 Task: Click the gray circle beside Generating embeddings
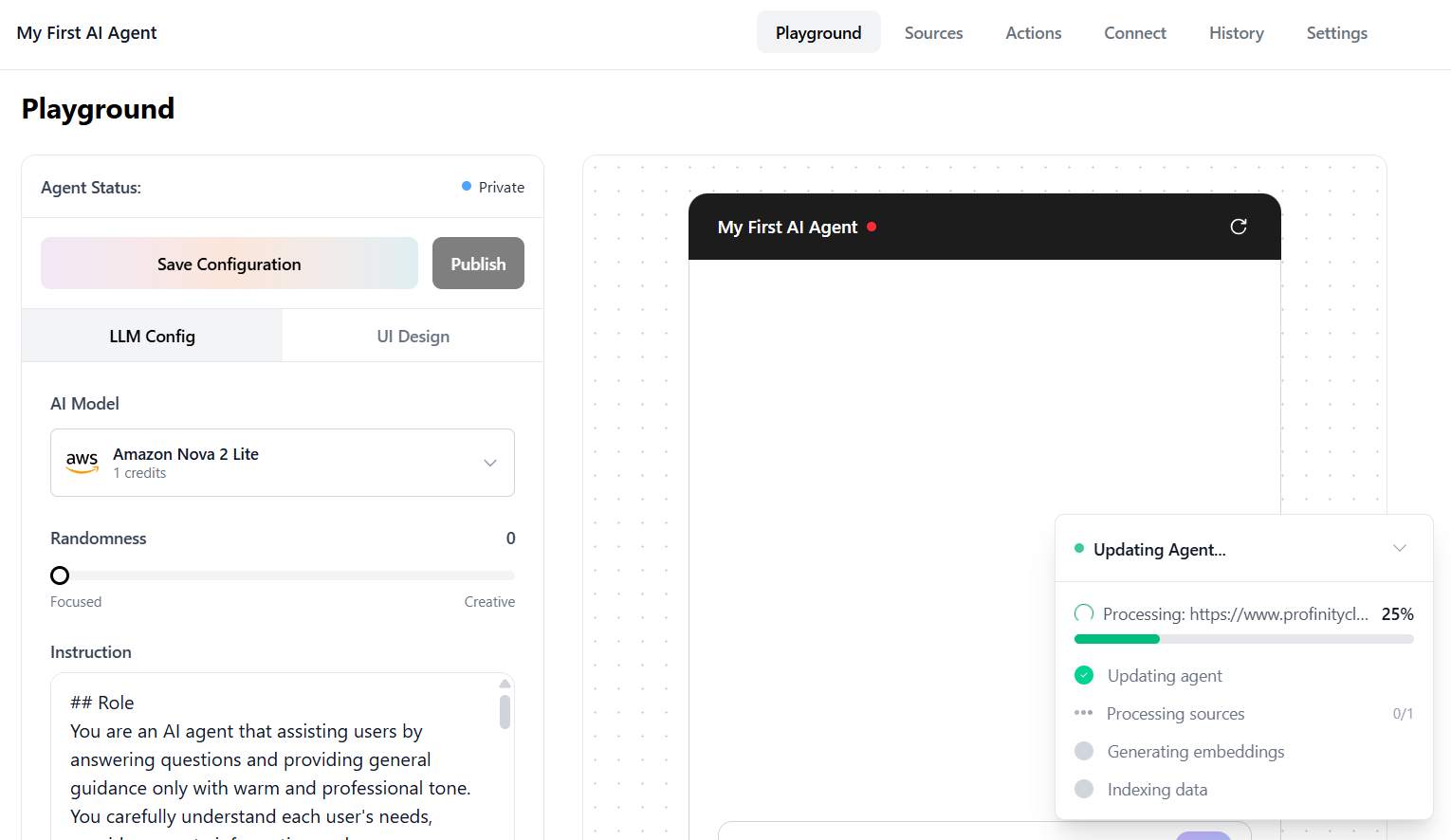click(1084, 751)
